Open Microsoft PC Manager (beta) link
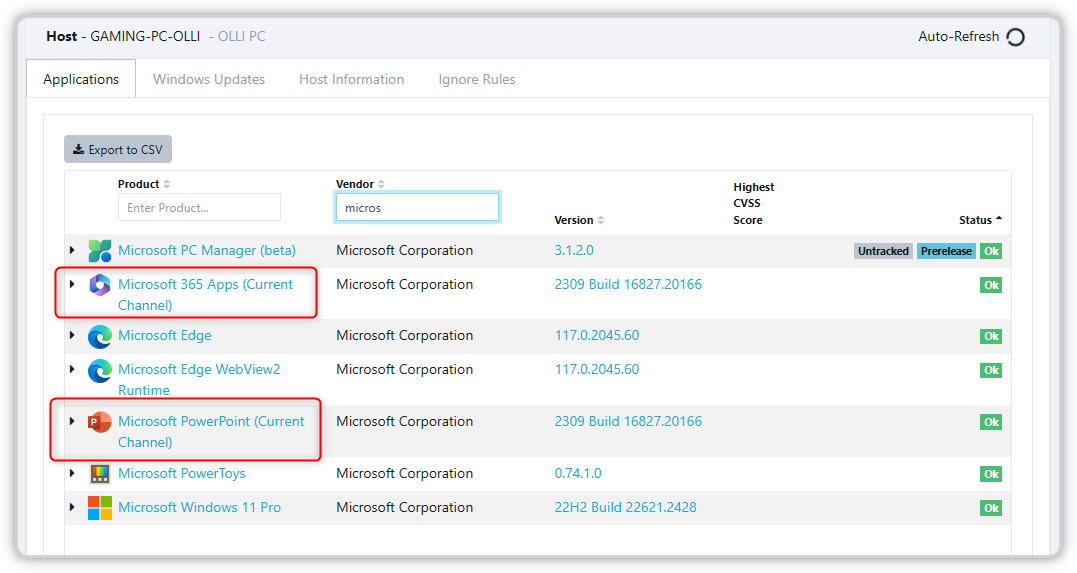 pyautogui.click(x=207, y=250)
